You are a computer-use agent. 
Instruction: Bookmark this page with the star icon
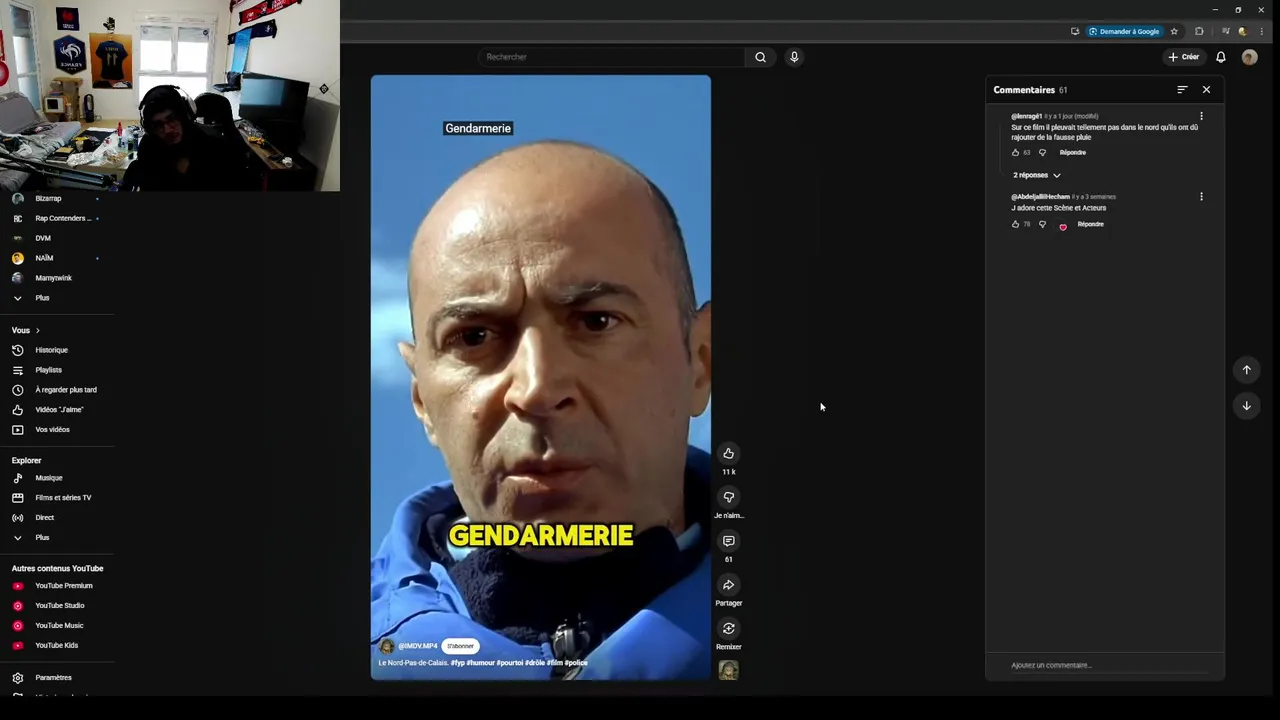click(1174, 31)
